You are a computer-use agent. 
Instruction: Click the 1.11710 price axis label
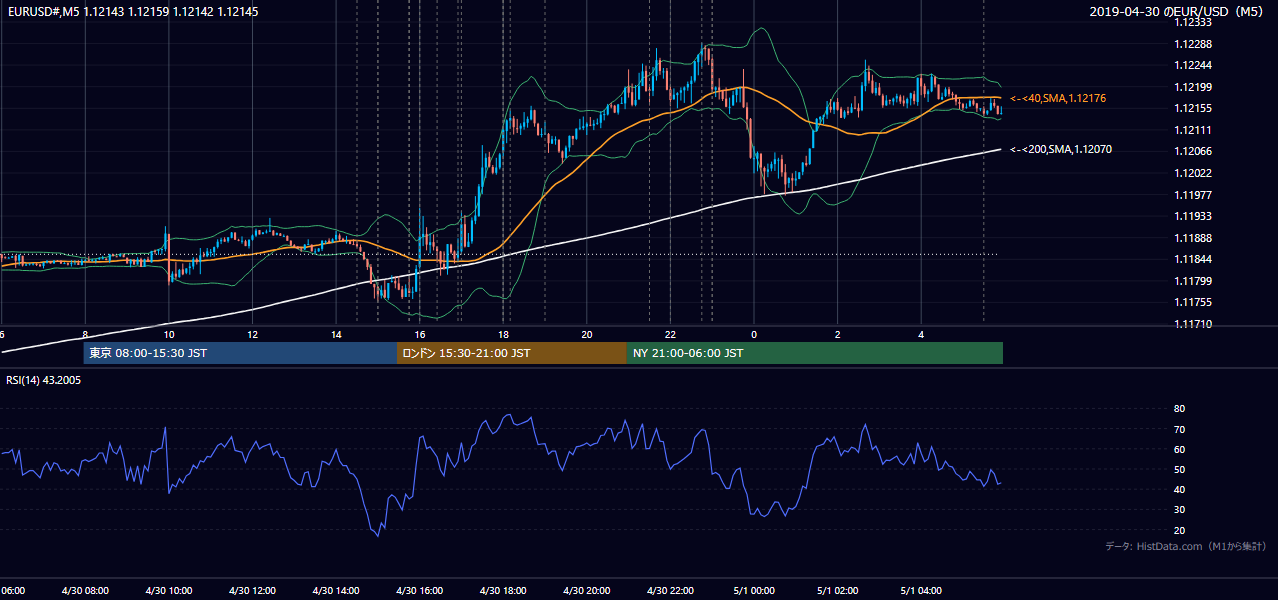point(1193,324)
